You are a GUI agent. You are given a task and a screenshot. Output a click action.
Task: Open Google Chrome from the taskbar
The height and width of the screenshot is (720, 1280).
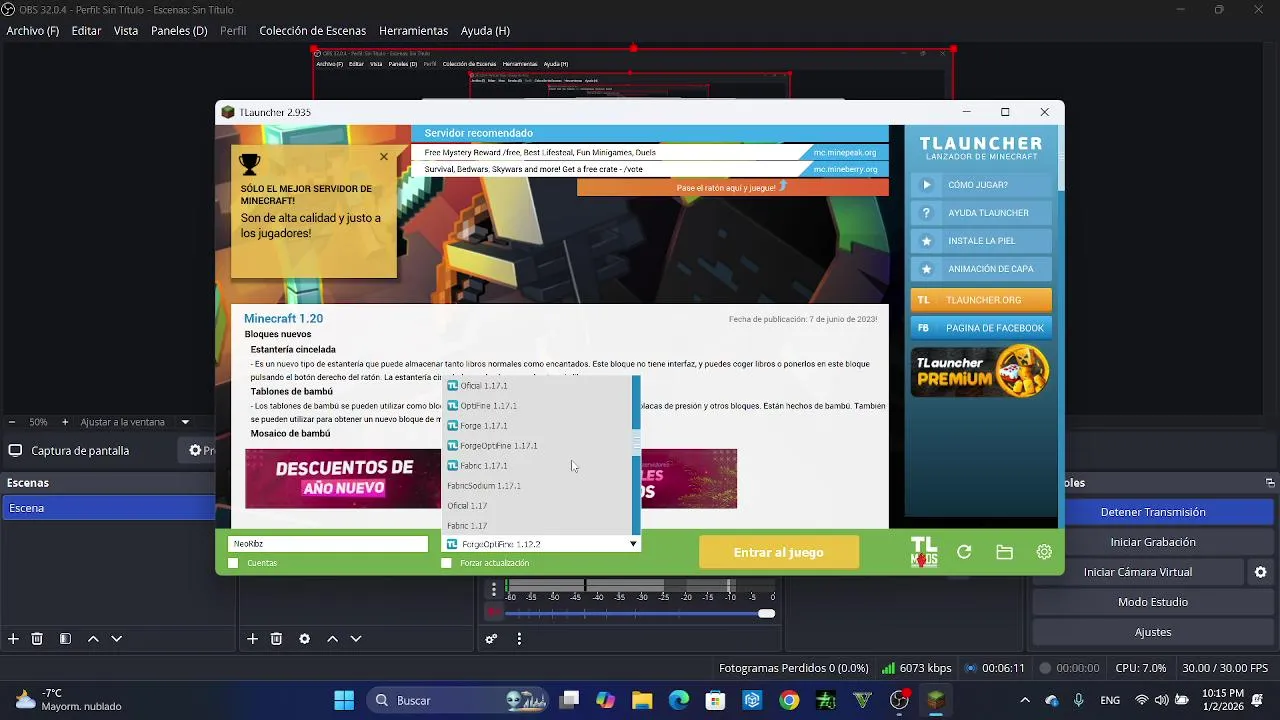tap(789, 700)
